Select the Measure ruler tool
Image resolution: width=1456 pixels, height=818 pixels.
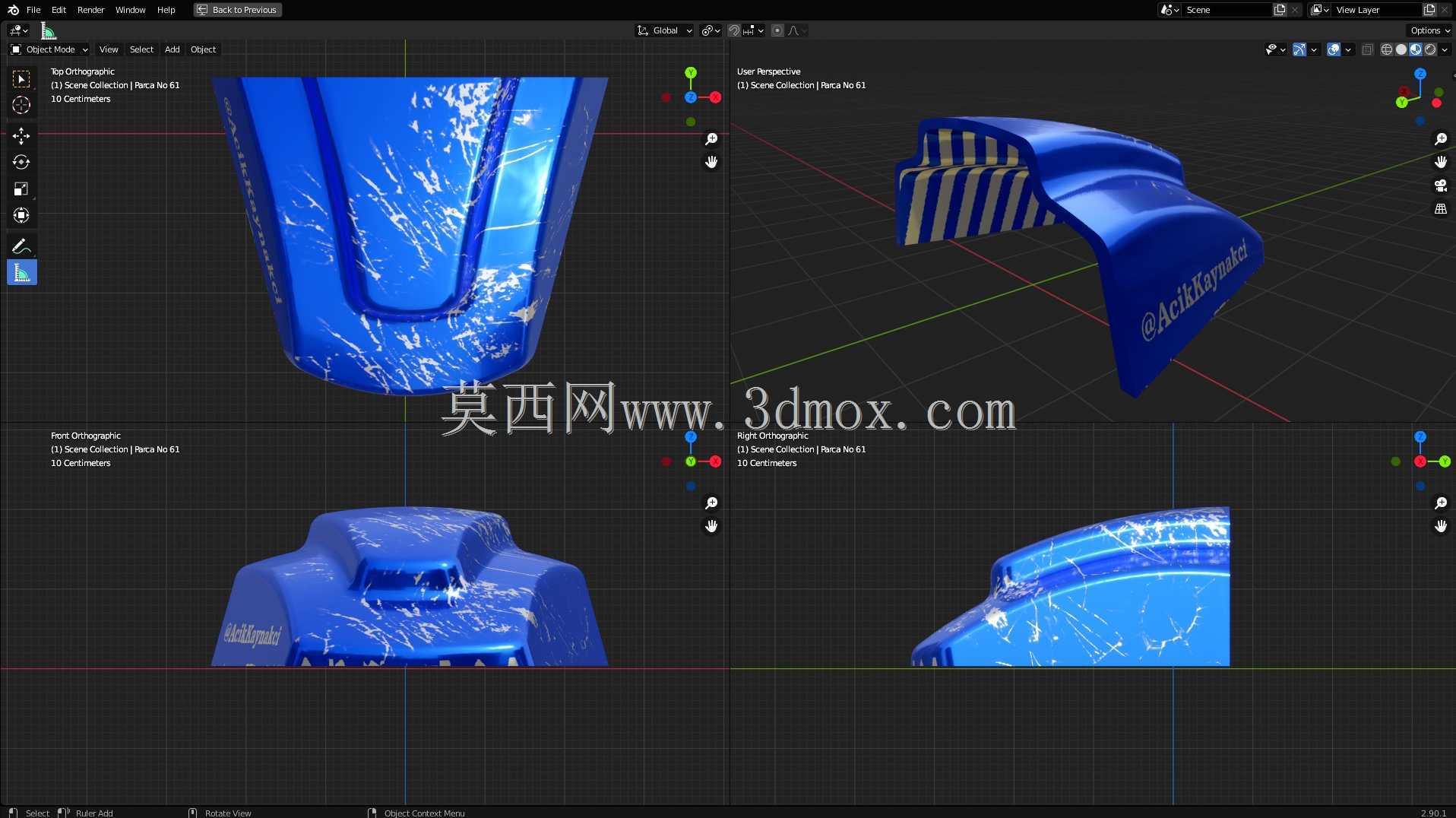coord(21,272)
